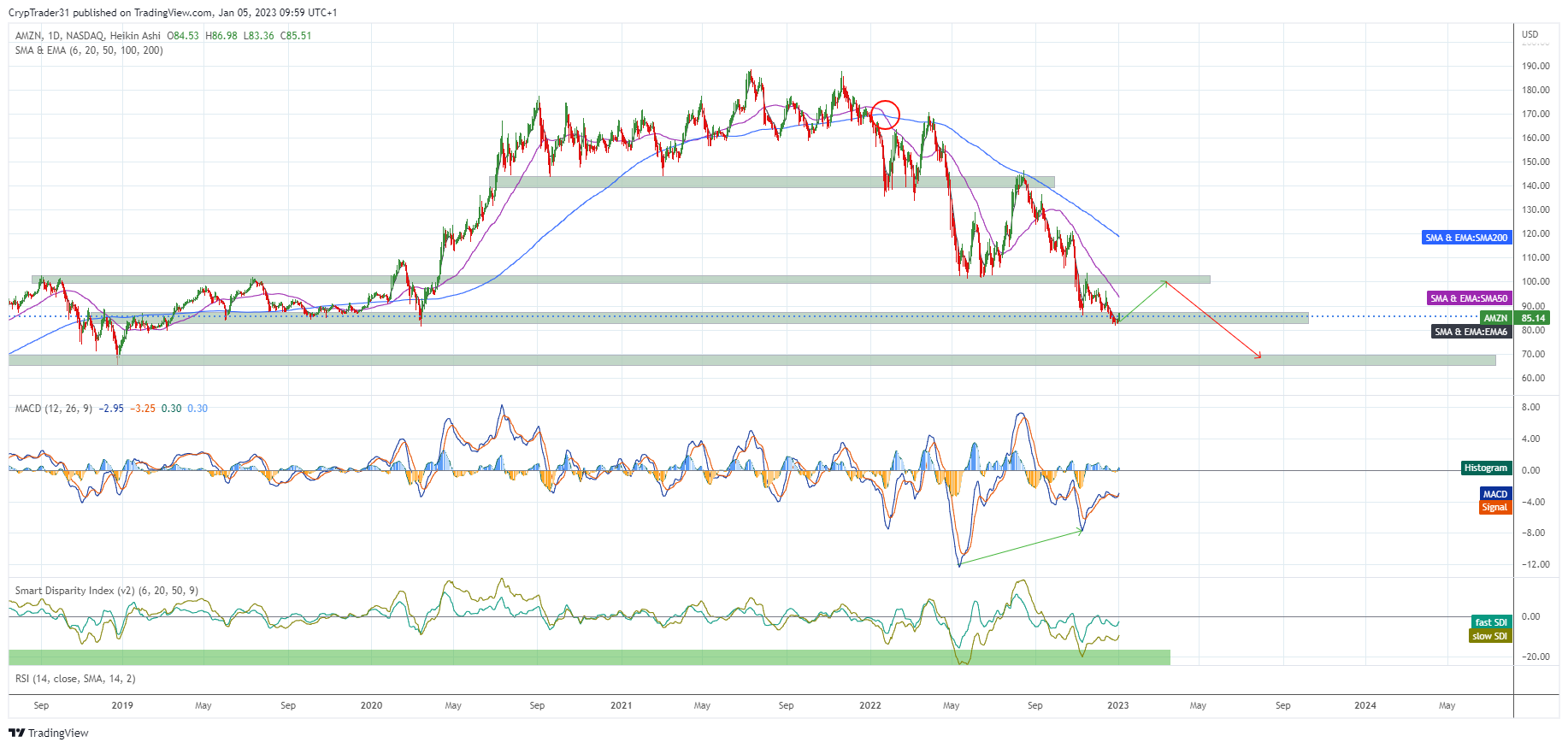Click the −20.00 tick on SDI axis
1568x748 pixels.
1536,657
